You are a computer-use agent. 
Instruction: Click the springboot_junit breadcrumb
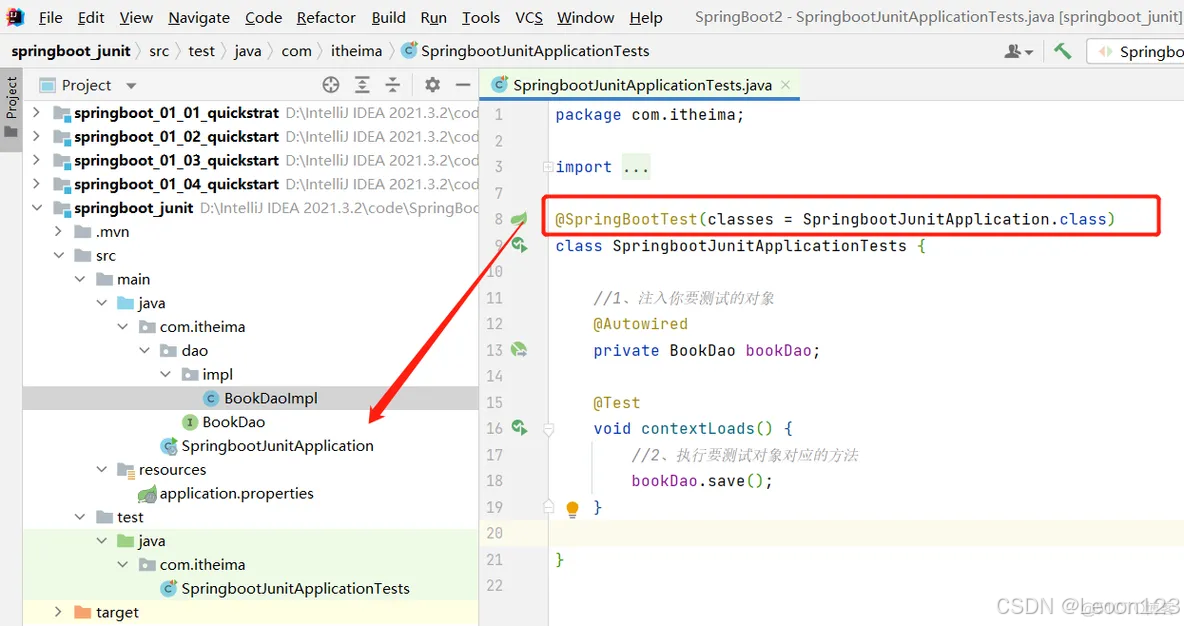coord(70,51)
